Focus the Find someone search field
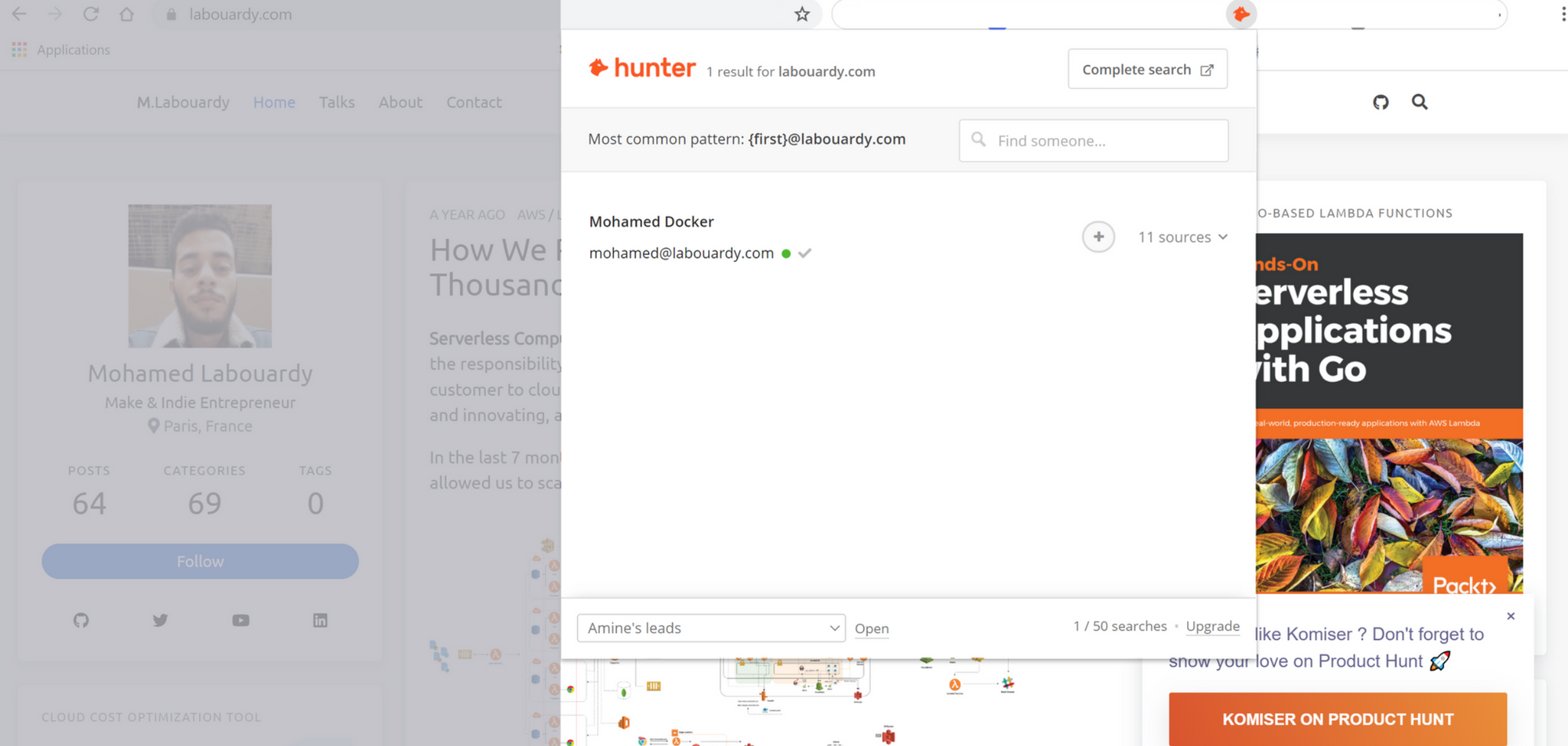1568x746 pixels. click(1094, 141)
